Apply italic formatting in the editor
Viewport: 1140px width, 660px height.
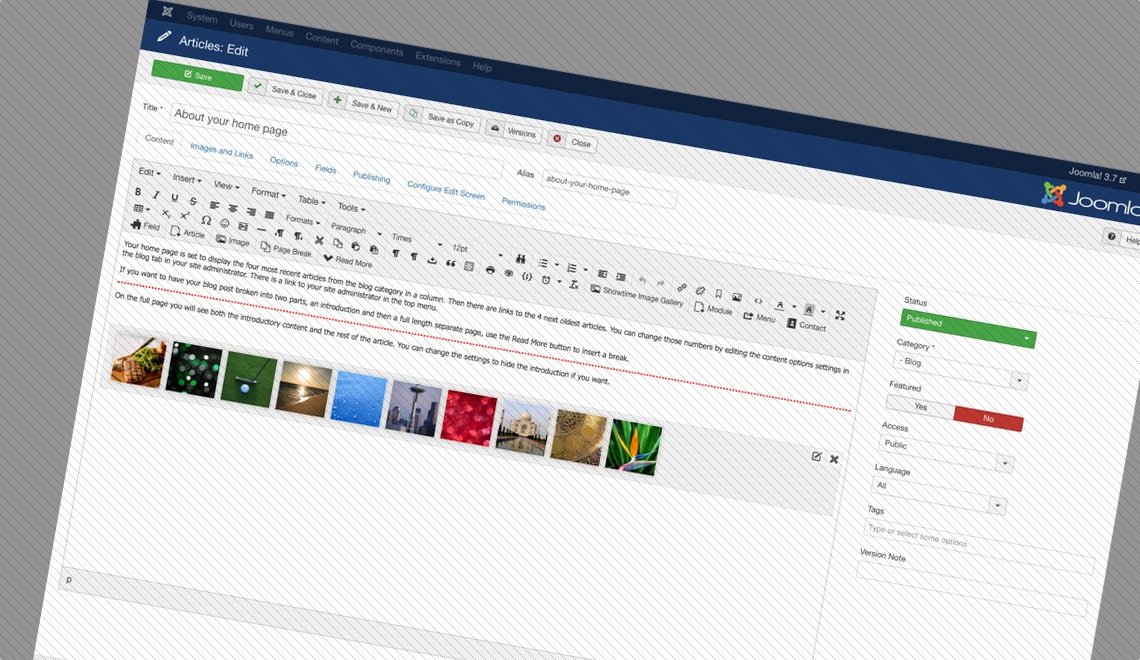pyautogui.click(x=156, y=195)
